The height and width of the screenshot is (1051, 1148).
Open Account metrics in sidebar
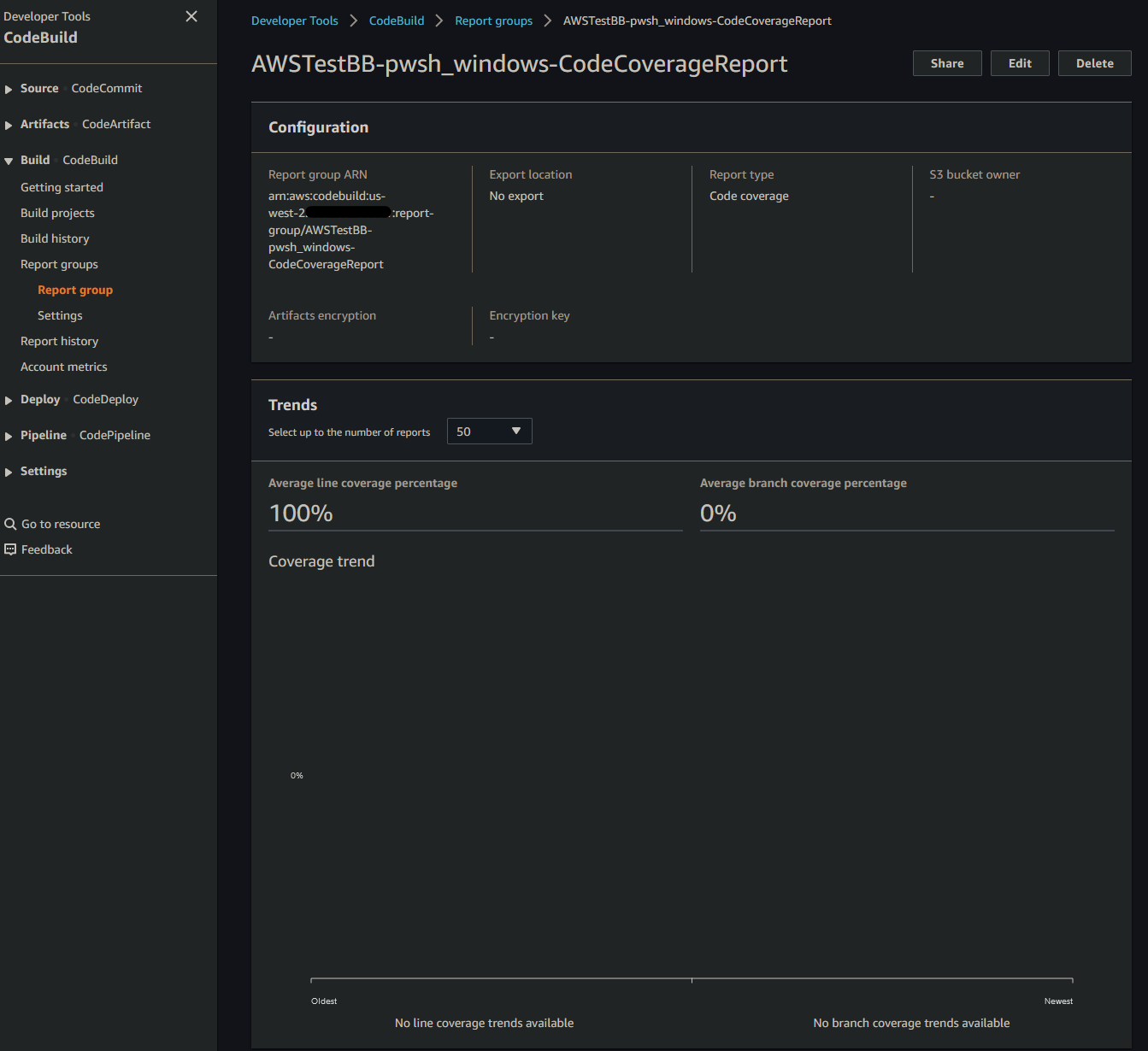[x=64, y=367]
